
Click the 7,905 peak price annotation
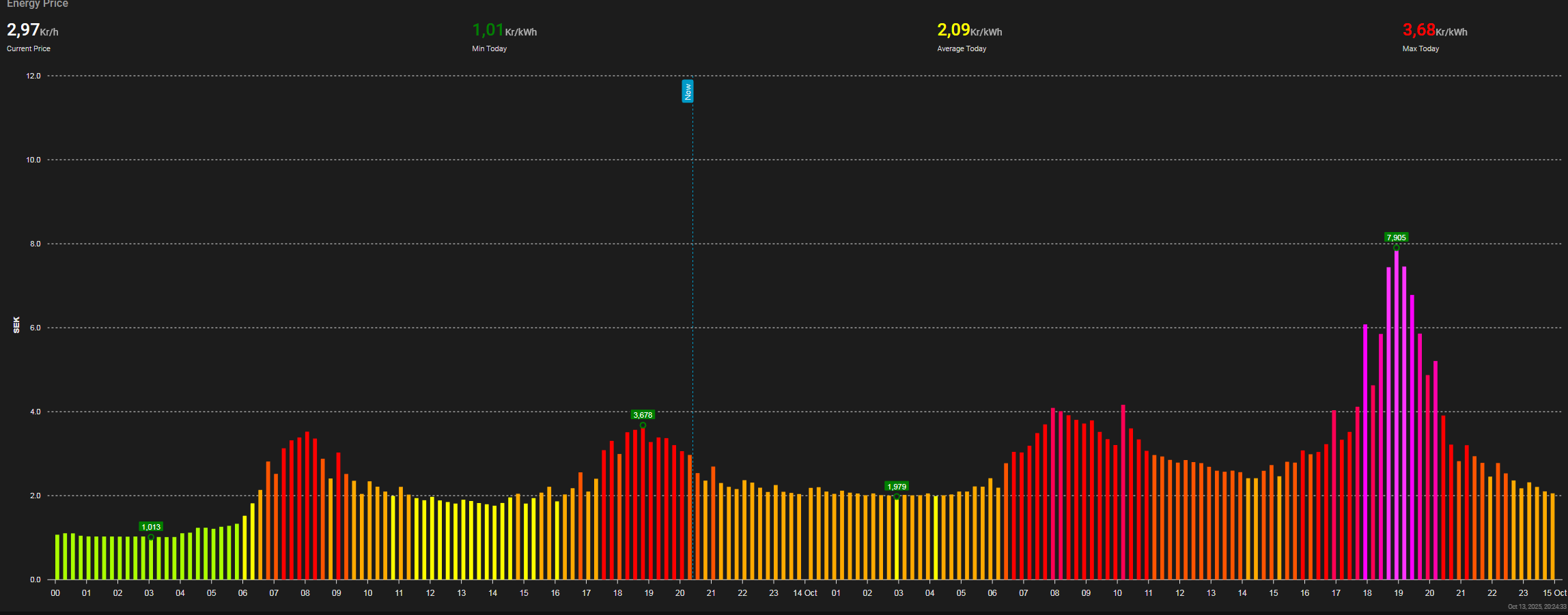pyautogui.click(x=1396, y=238)
